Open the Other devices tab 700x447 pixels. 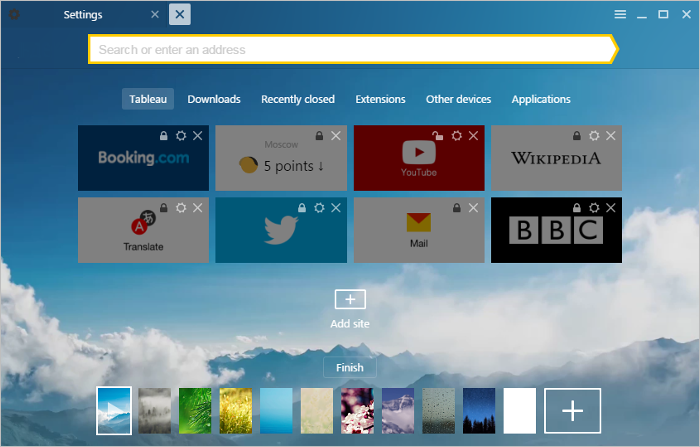click(x=458, y=99)
